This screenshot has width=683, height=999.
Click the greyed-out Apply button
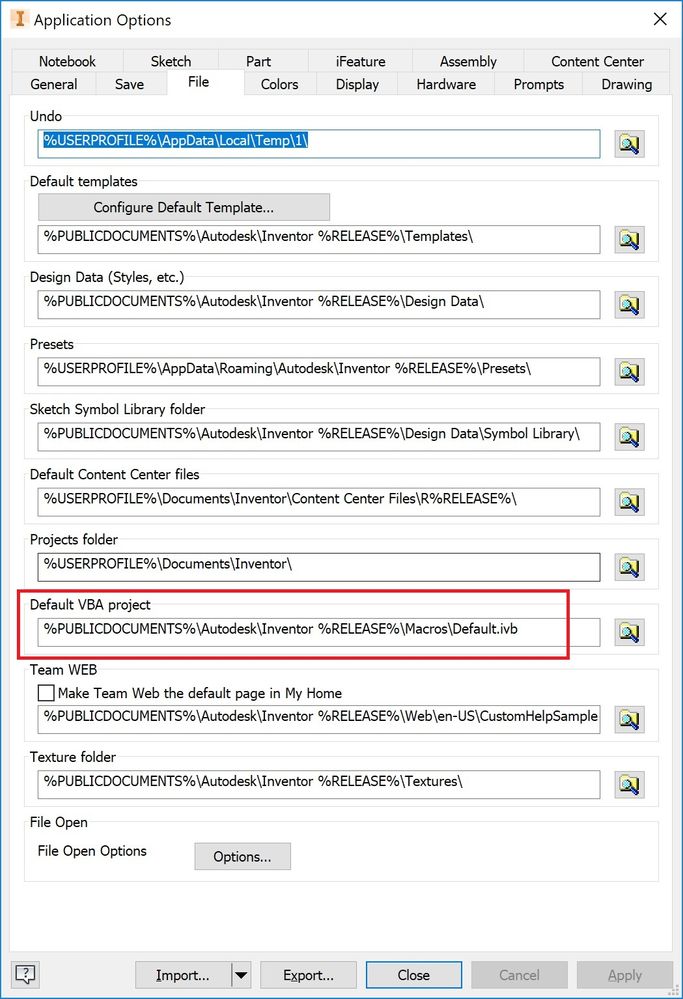[624, 975]
